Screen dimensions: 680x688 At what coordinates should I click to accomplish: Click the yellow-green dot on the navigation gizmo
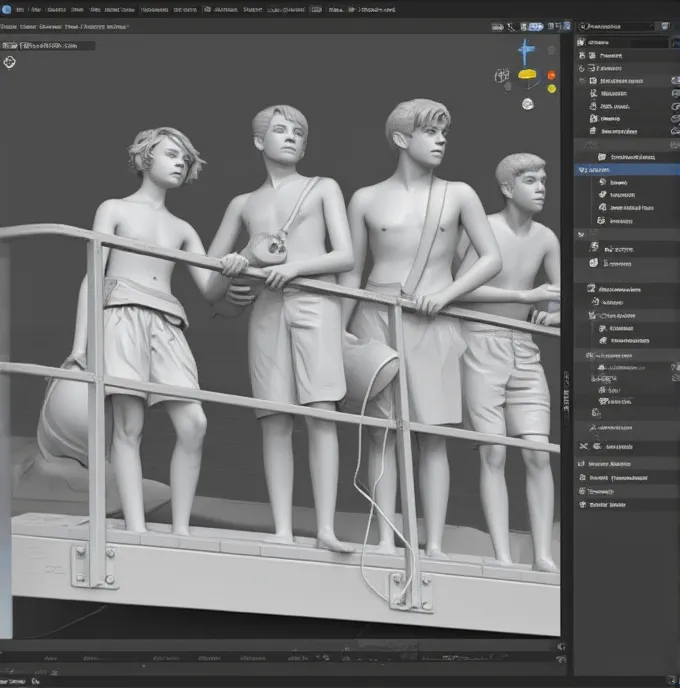pyautogui.click(x=551, y=89)
